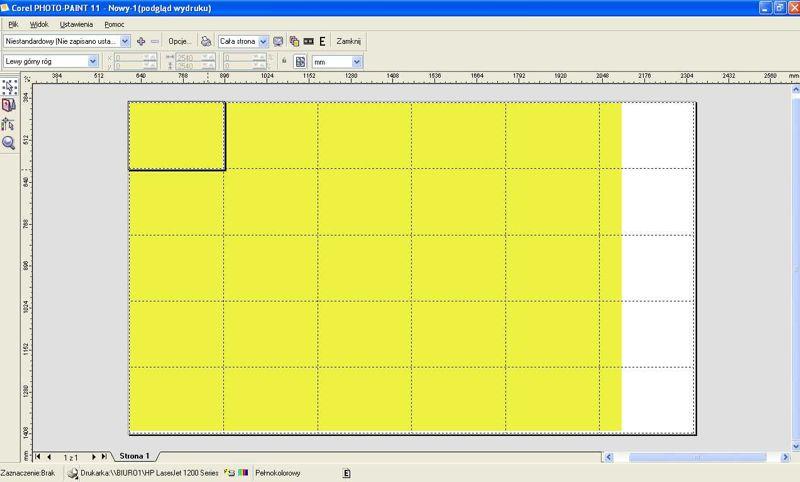Image resolution: width=800 pixels, height=482 pixels.
Task: Select the Marks Placement tool
Action: point(9,124)
